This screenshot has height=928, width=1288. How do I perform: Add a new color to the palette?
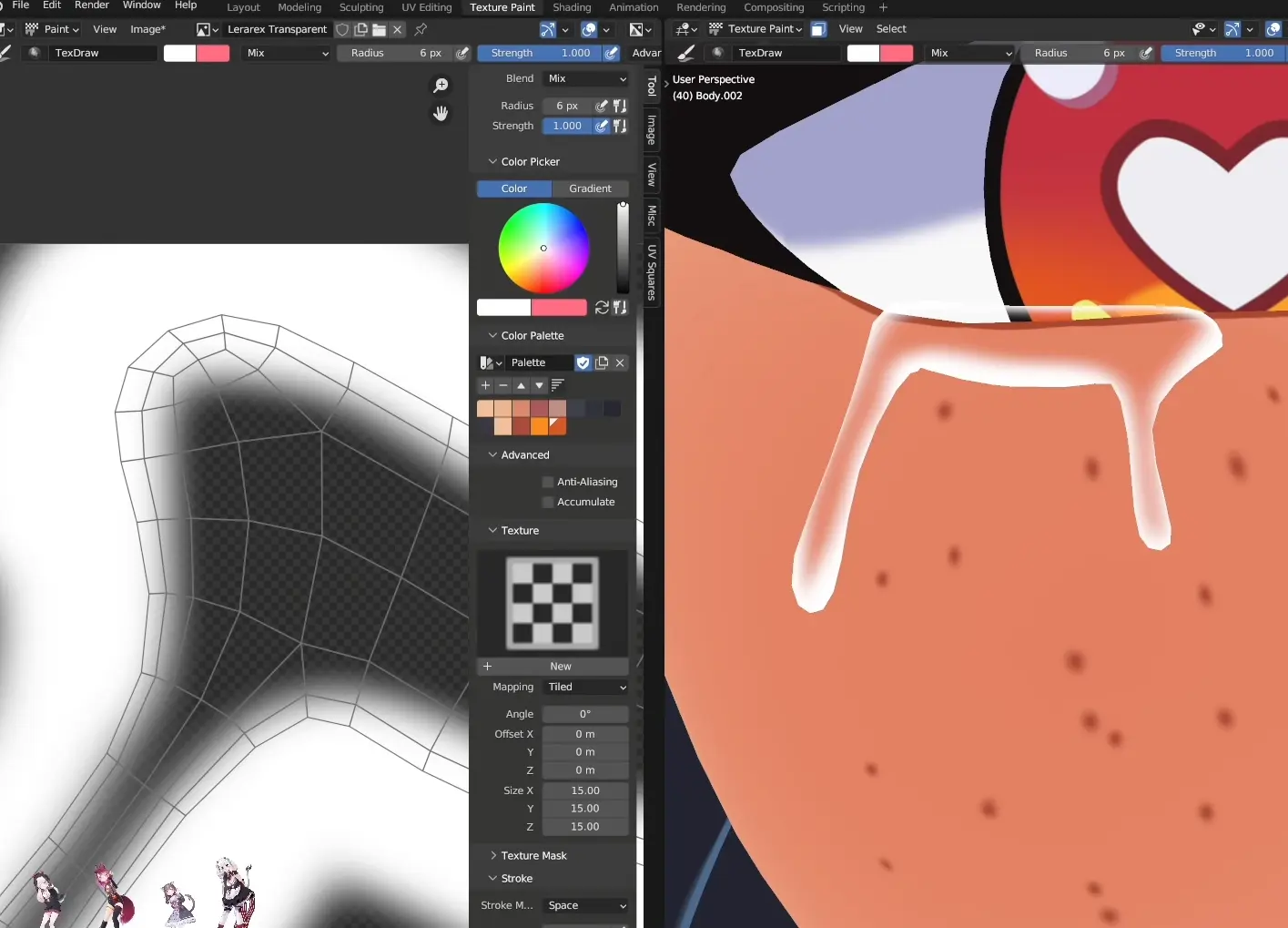coord(485,385)
